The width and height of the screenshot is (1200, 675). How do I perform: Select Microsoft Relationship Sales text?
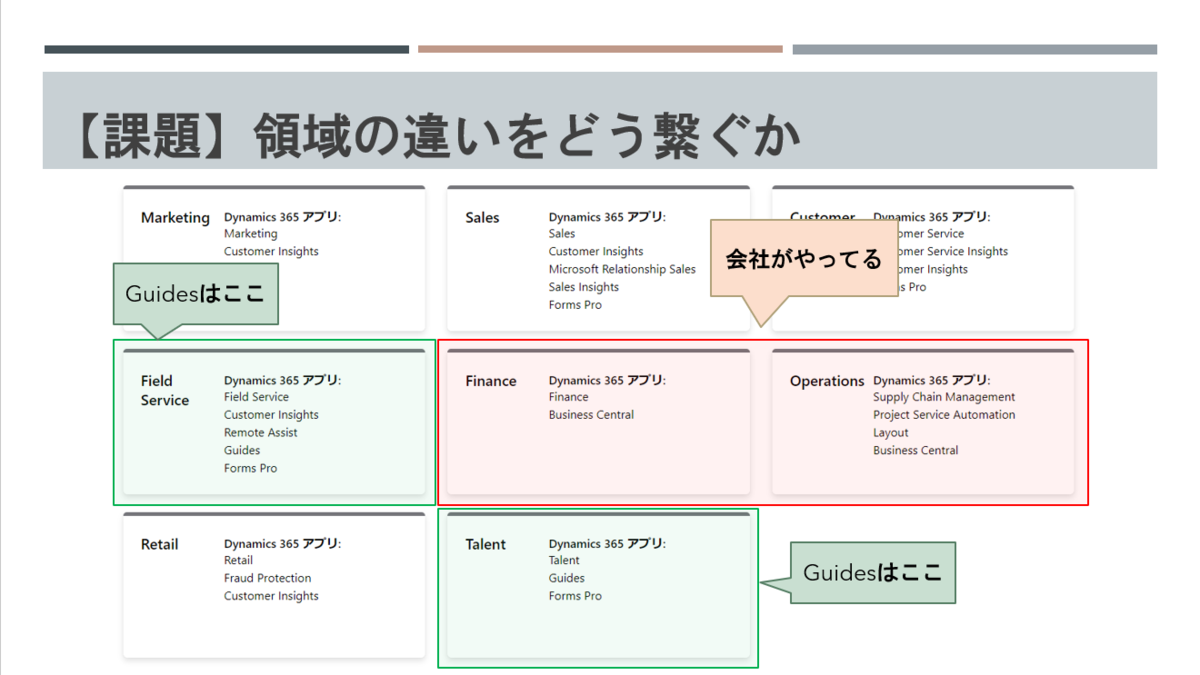click(622, 270)
